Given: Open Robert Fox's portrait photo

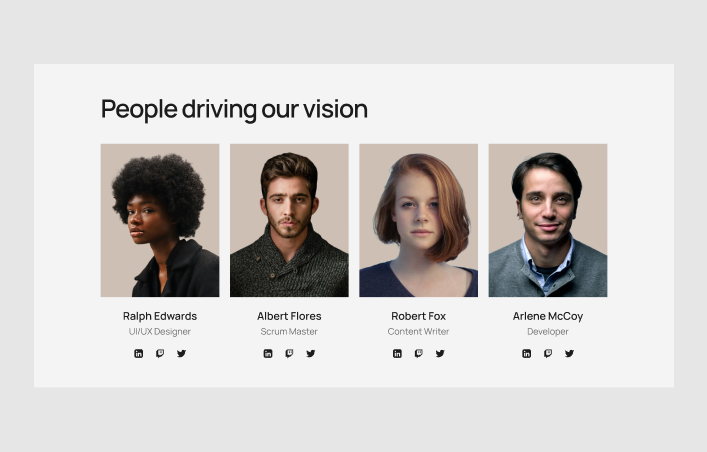Looking at the screenshot, I should coord(419,221).
